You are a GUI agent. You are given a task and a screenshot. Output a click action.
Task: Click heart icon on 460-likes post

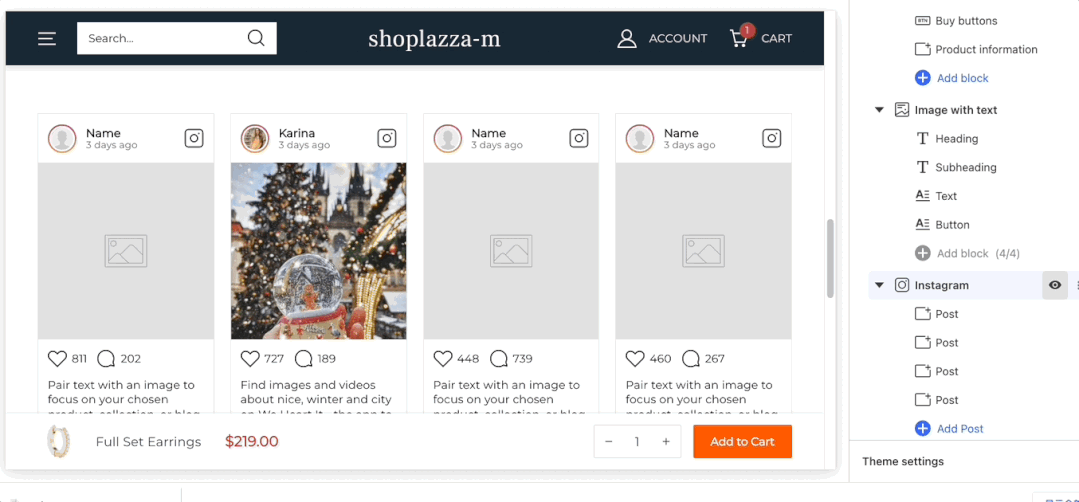point(635,359)
